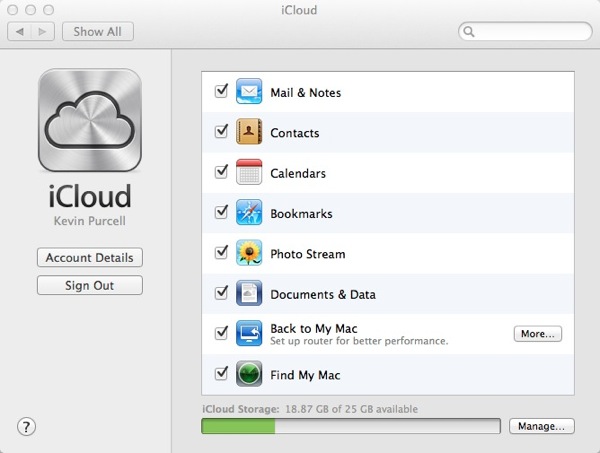The width and height of the screenshot is (600, 453).
Task: Click the iCloud window title text
Action: [299, 10]
